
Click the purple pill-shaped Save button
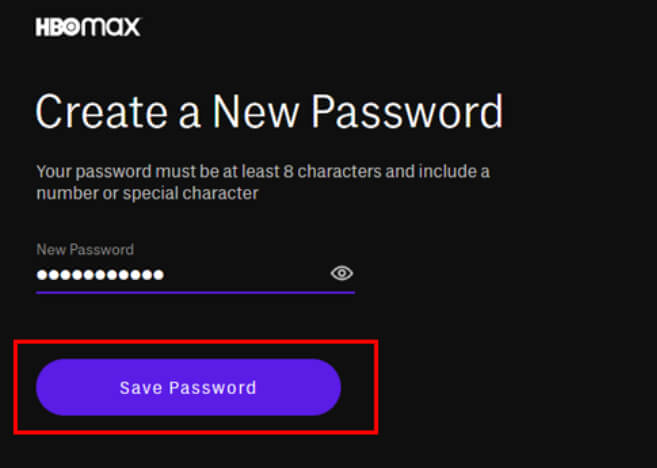[188, 387]
